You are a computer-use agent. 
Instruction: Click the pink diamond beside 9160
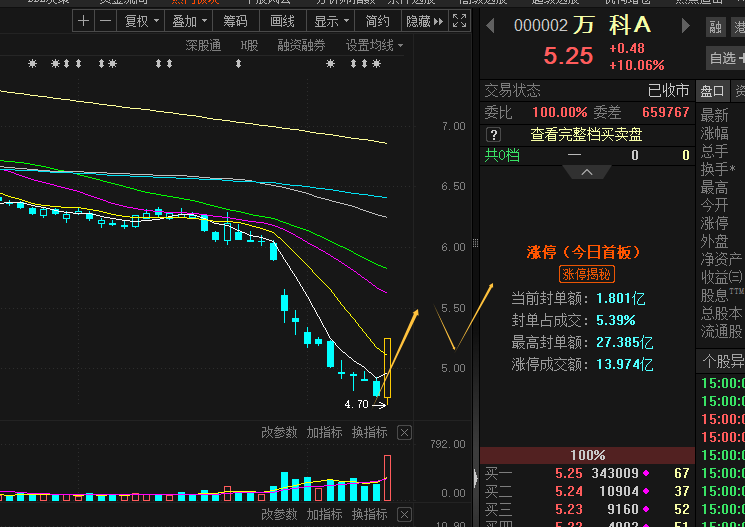(x=646, y=509)
